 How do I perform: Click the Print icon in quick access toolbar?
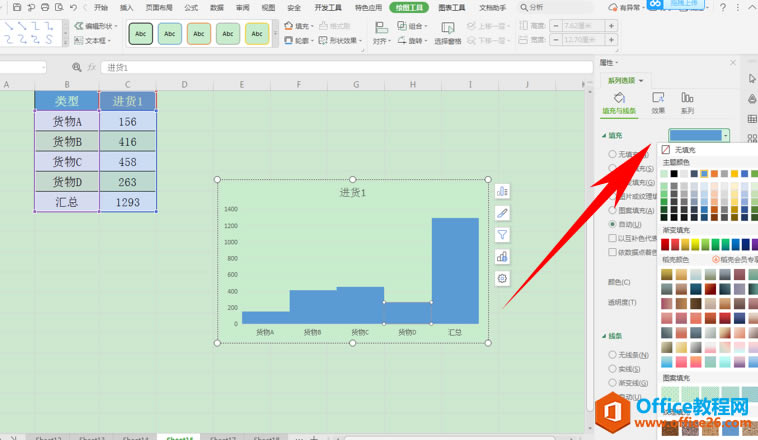45,7
